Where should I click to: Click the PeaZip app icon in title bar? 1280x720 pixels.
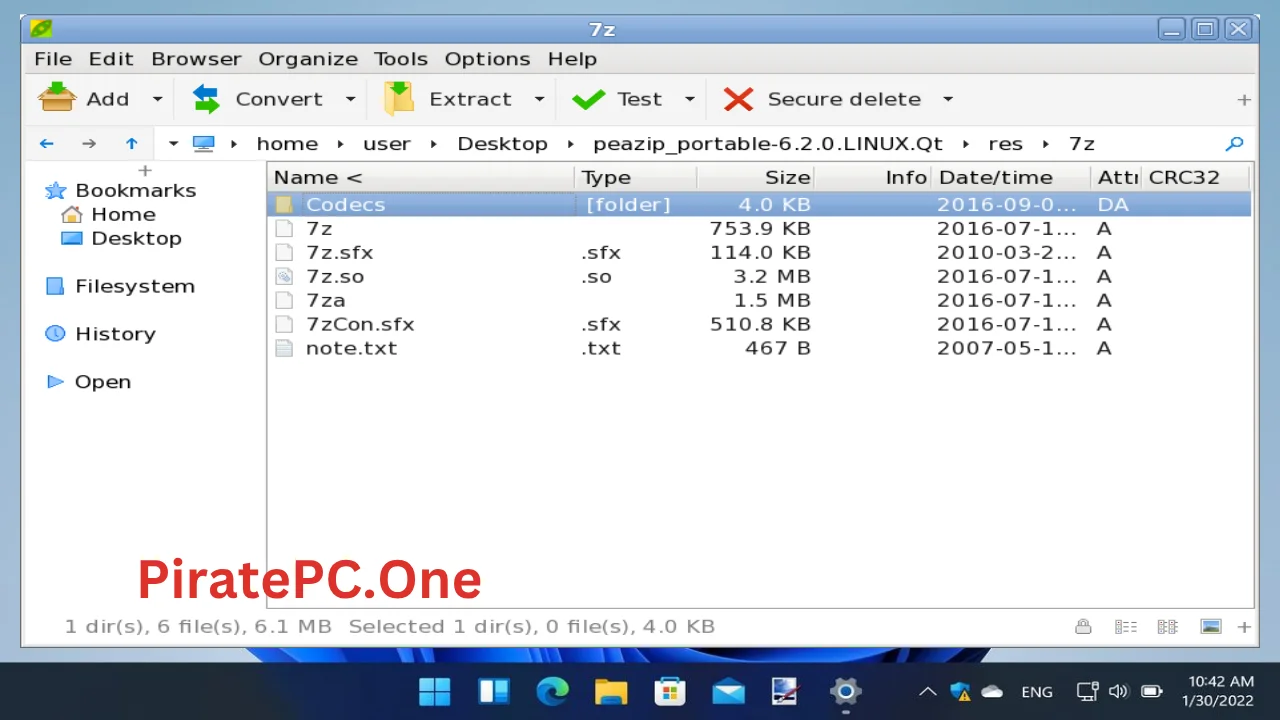tap(41, 28)
